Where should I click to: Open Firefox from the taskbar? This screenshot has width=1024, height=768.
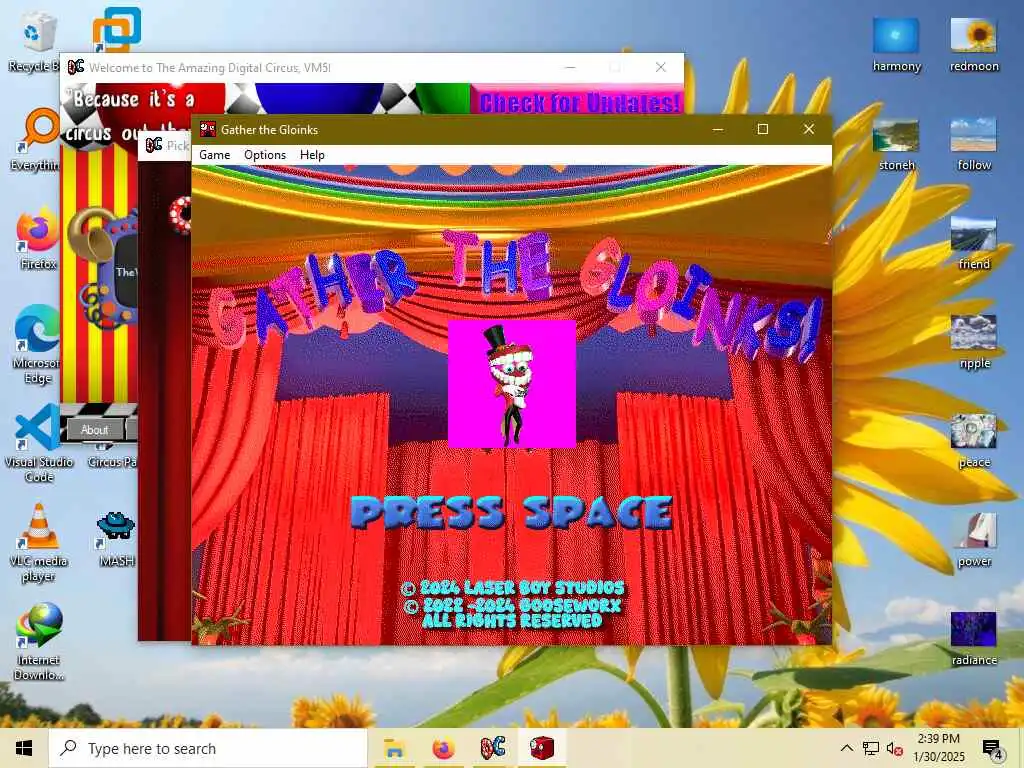coord(443,748)
